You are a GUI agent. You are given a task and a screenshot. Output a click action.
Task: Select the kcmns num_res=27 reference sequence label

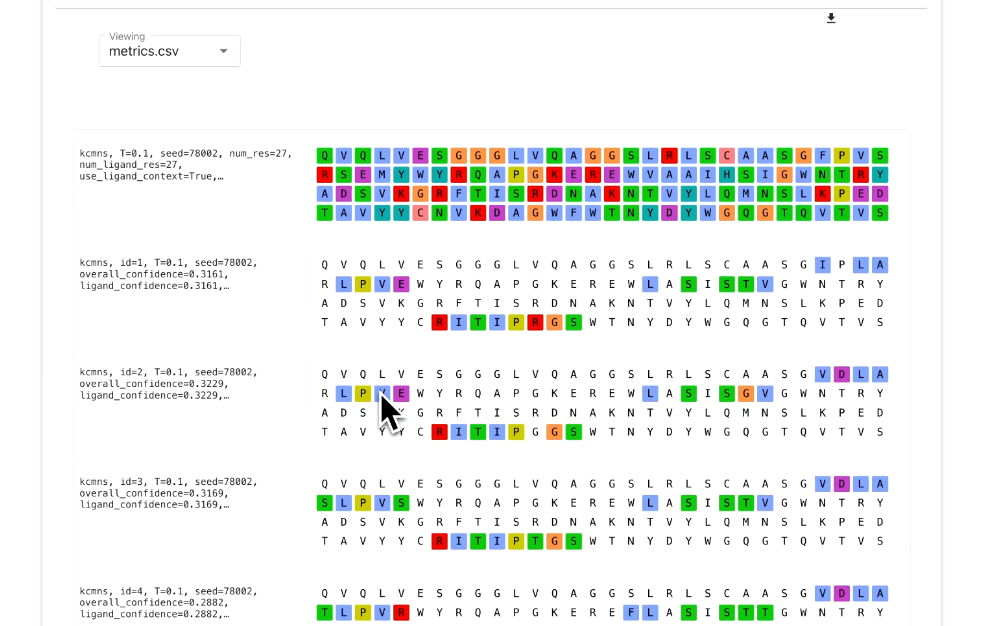[x=186, y=165]
